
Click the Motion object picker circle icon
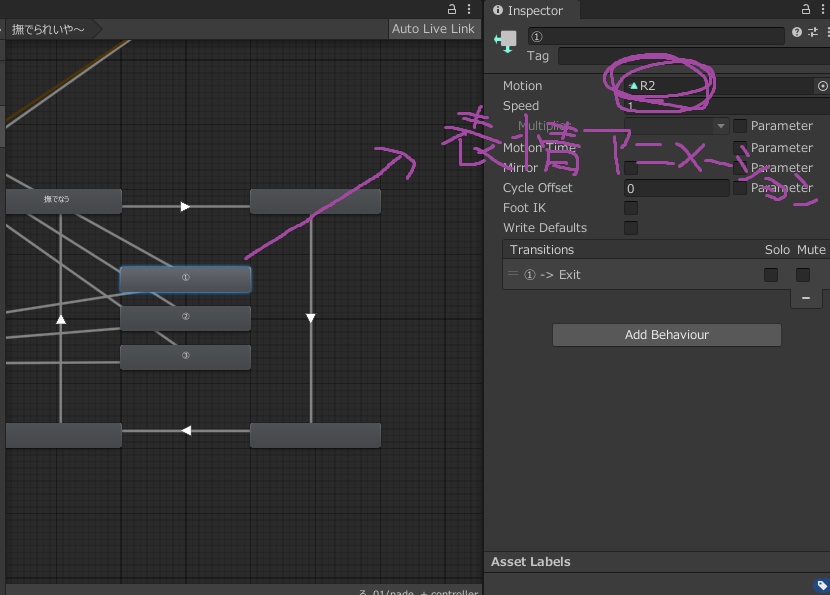click(x=823, y=86)
